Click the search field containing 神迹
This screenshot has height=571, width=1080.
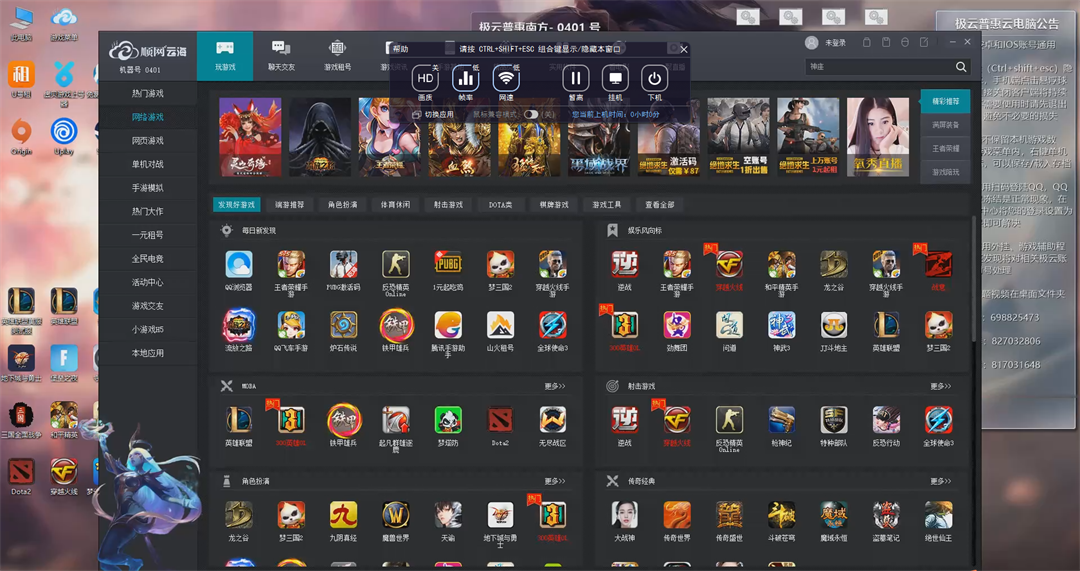pos(879,67)
